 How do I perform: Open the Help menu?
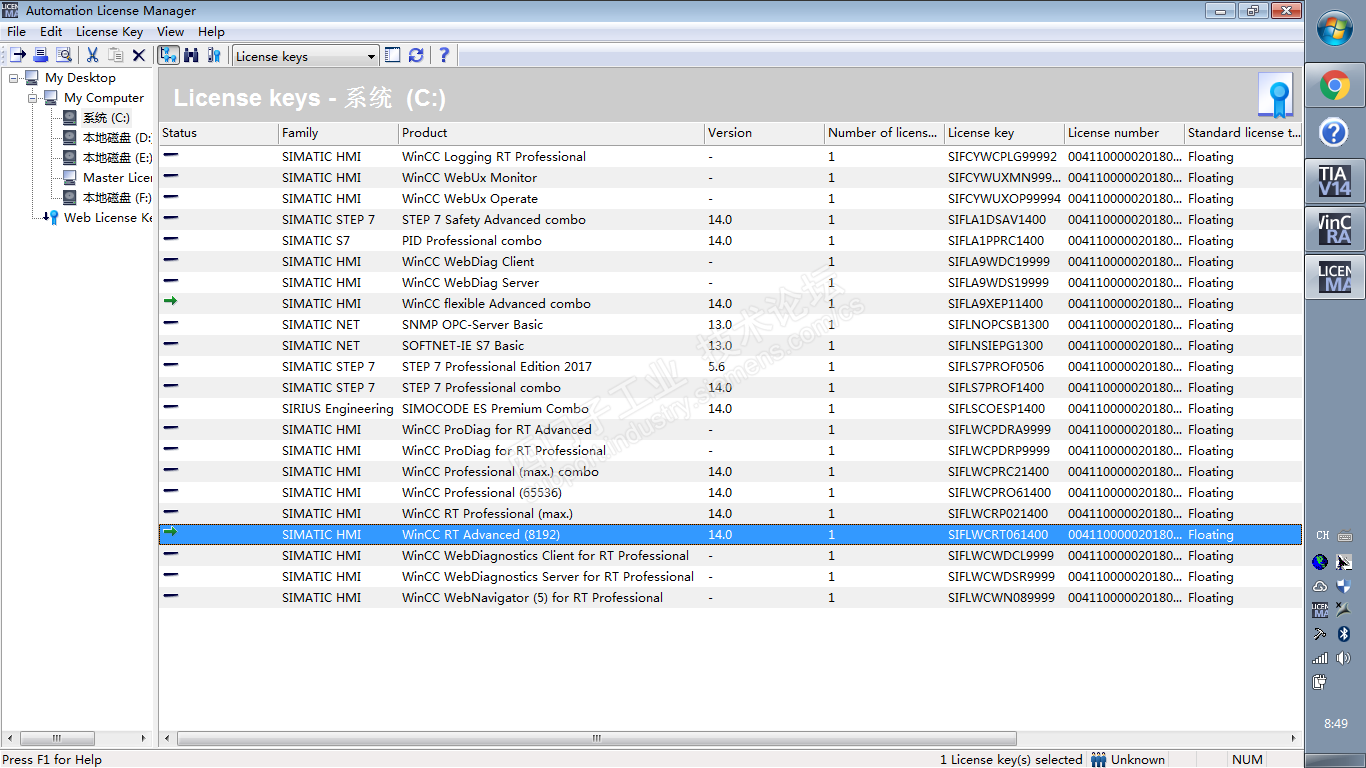point(211,32)
